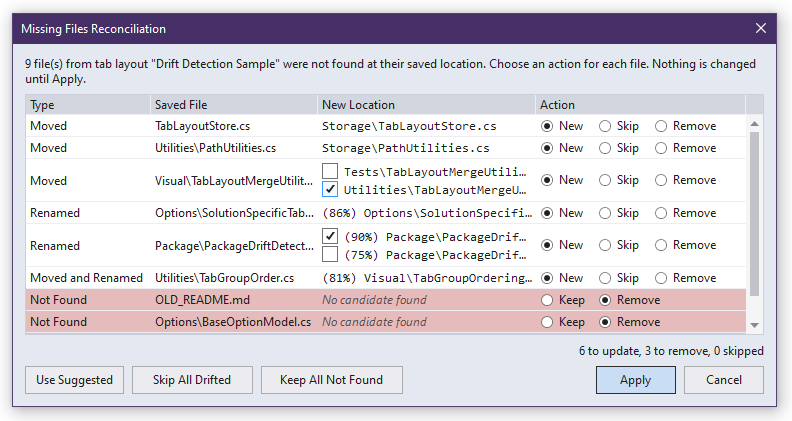Image resolution: width=792 pixels, height=421 pixels.
Task: Select the TabLayoutStore.cs saved file cell
Action: tap(203, 126)
